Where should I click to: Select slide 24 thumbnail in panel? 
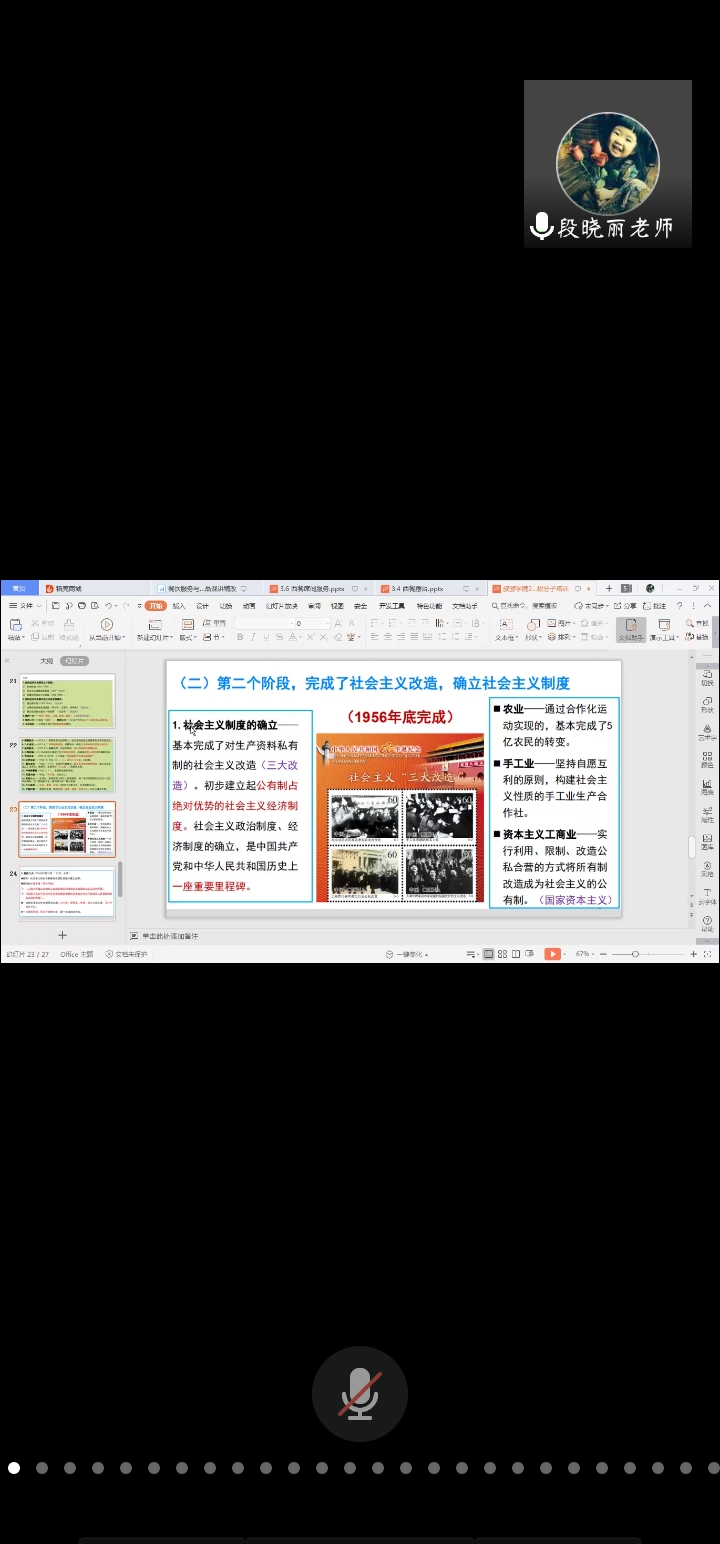coord(66,894)
